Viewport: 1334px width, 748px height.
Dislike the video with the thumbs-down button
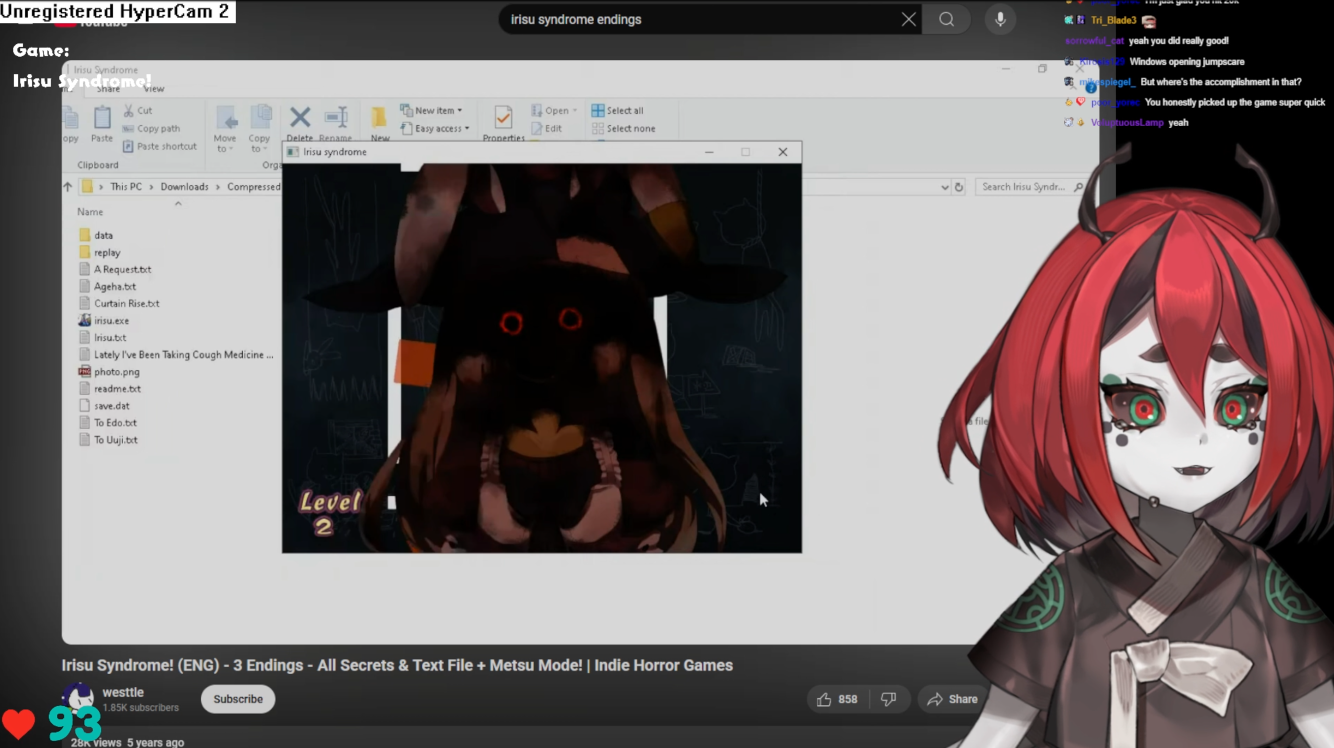(888, 699)
